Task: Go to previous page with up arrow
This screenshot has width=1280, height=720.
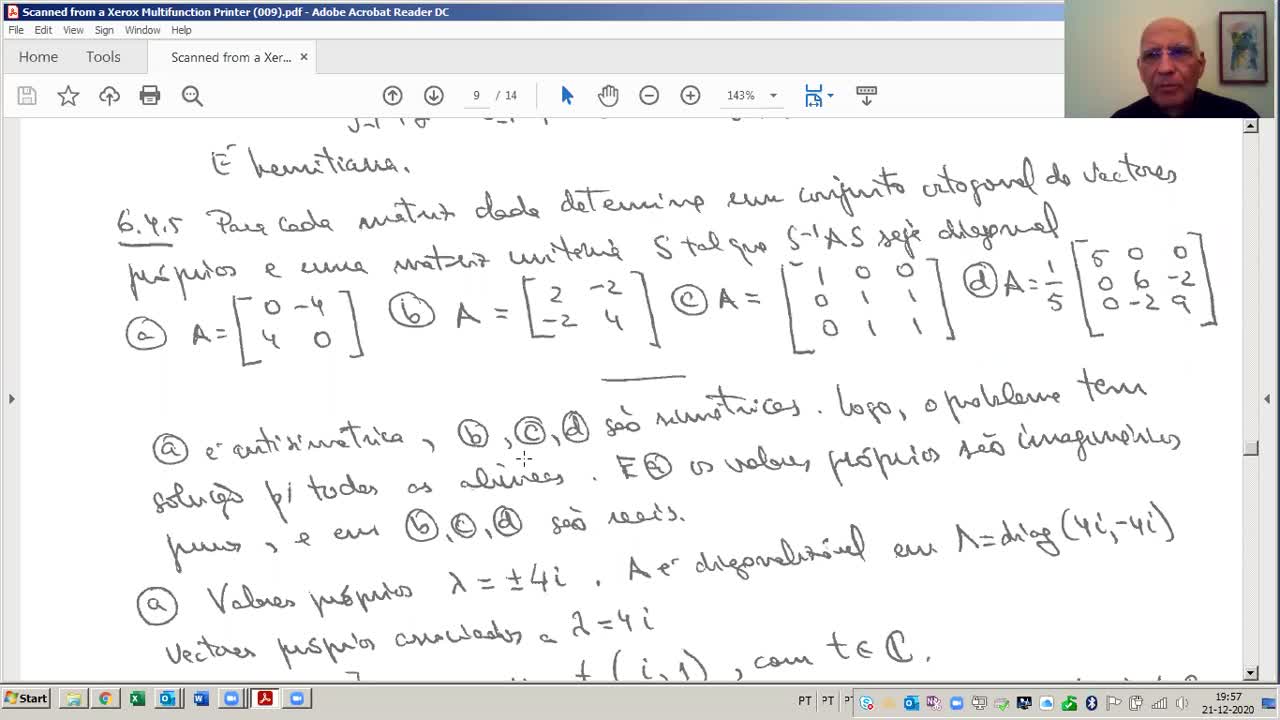Action: 392,95
